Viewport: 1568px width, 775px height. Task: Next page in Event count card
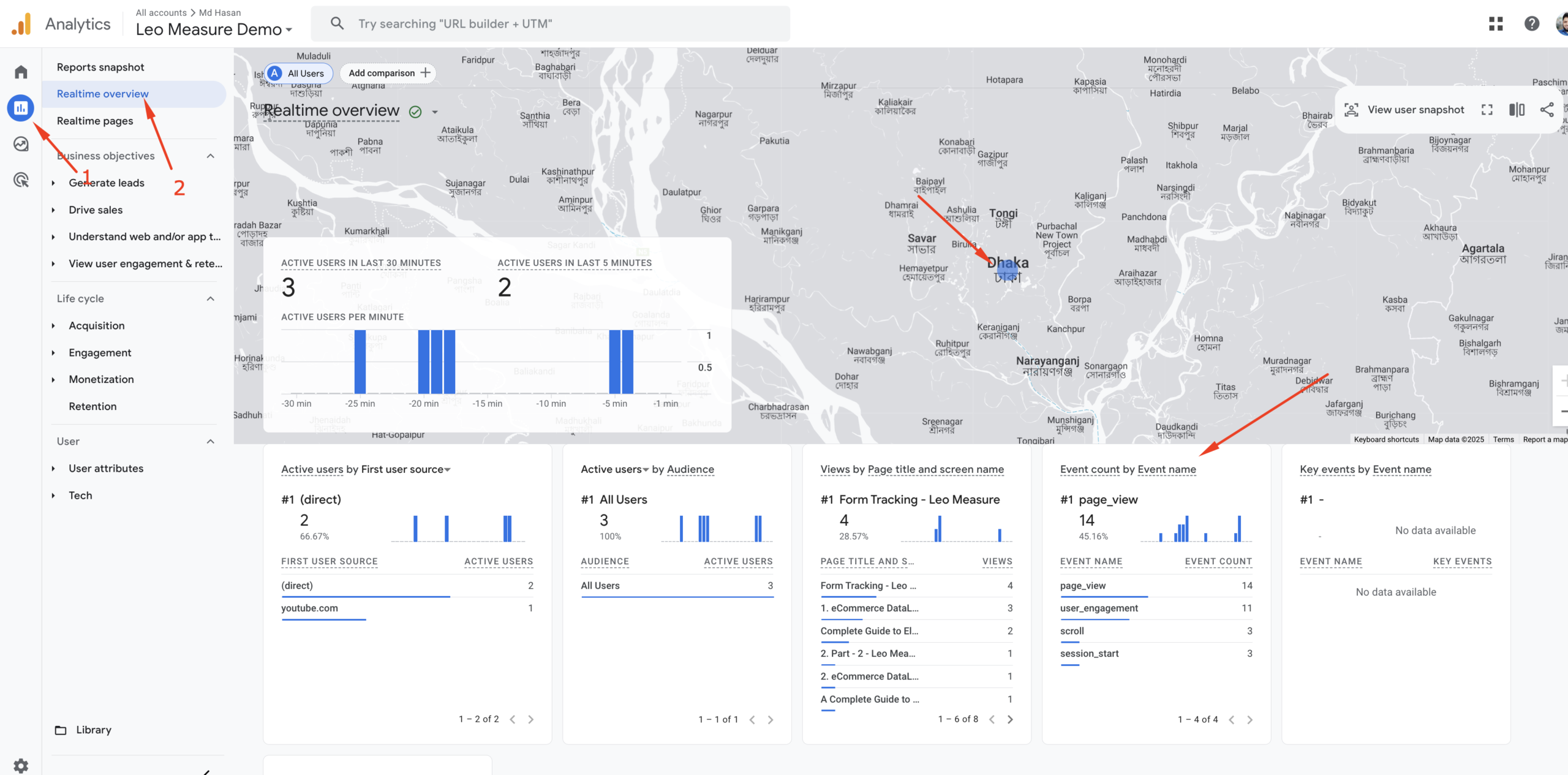click(1249, 719)
